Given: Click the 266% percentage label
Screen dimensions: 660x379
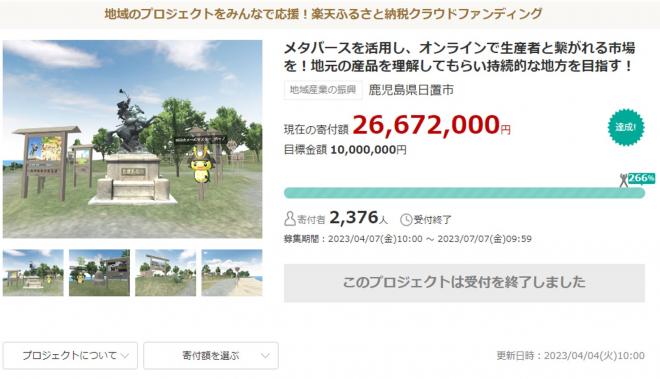Looking at the screenshot, I should pyautogui.click(x=641, y=178).
